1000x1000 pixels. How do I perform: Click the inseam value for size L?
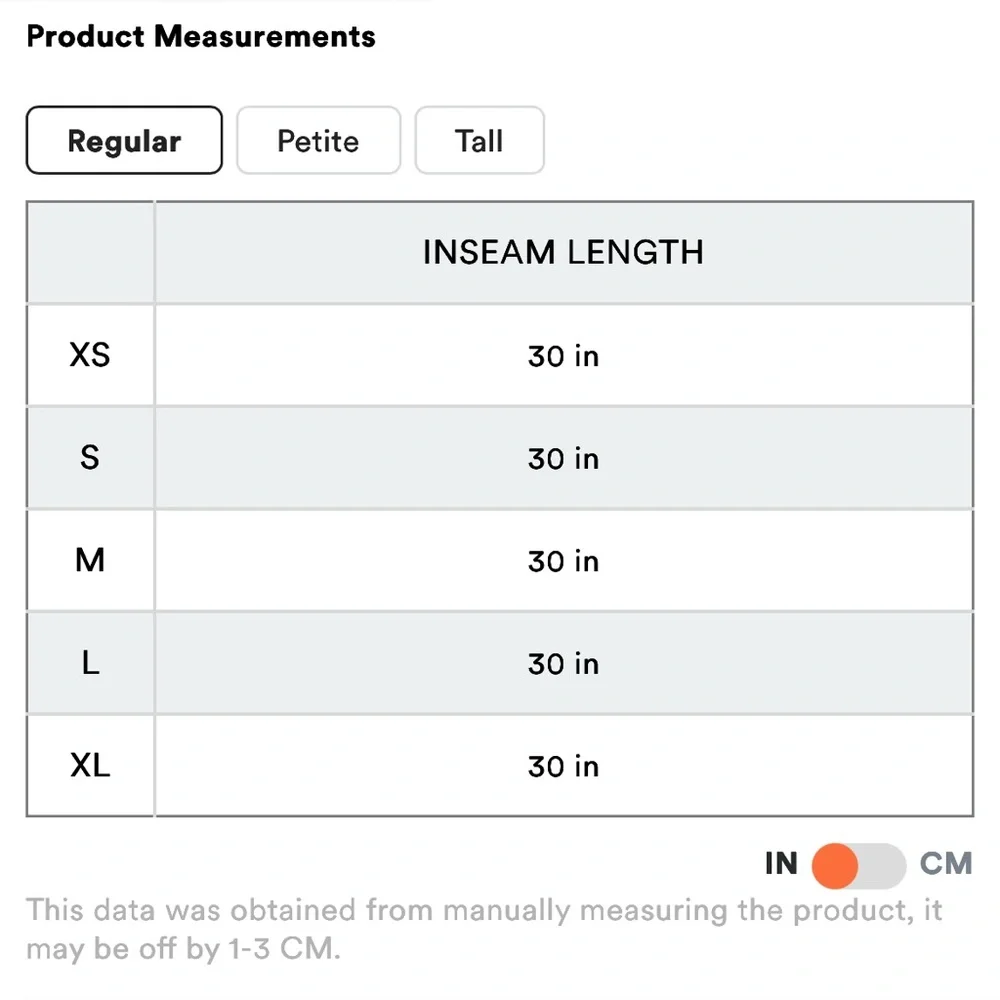563,664
